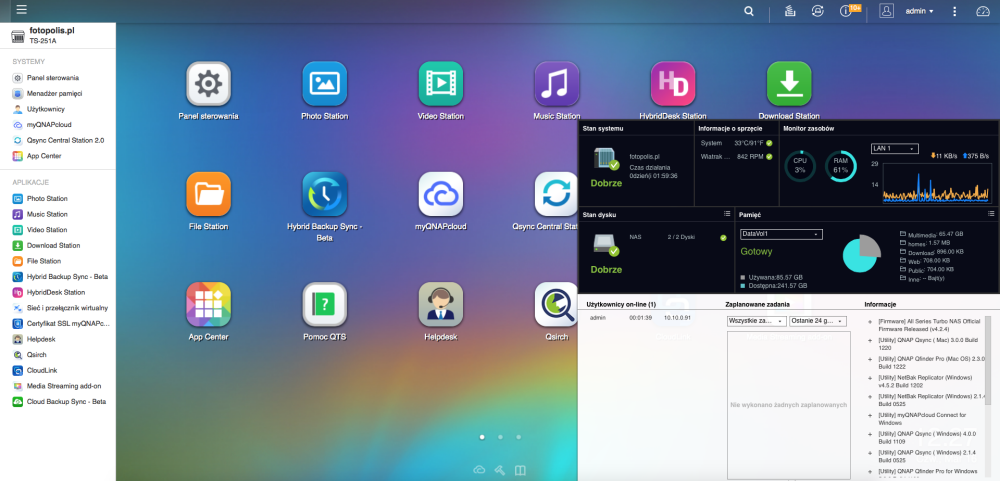Switch to the second desktop page dot
The width and height of the screenshot is (1000, 481).
500,437
